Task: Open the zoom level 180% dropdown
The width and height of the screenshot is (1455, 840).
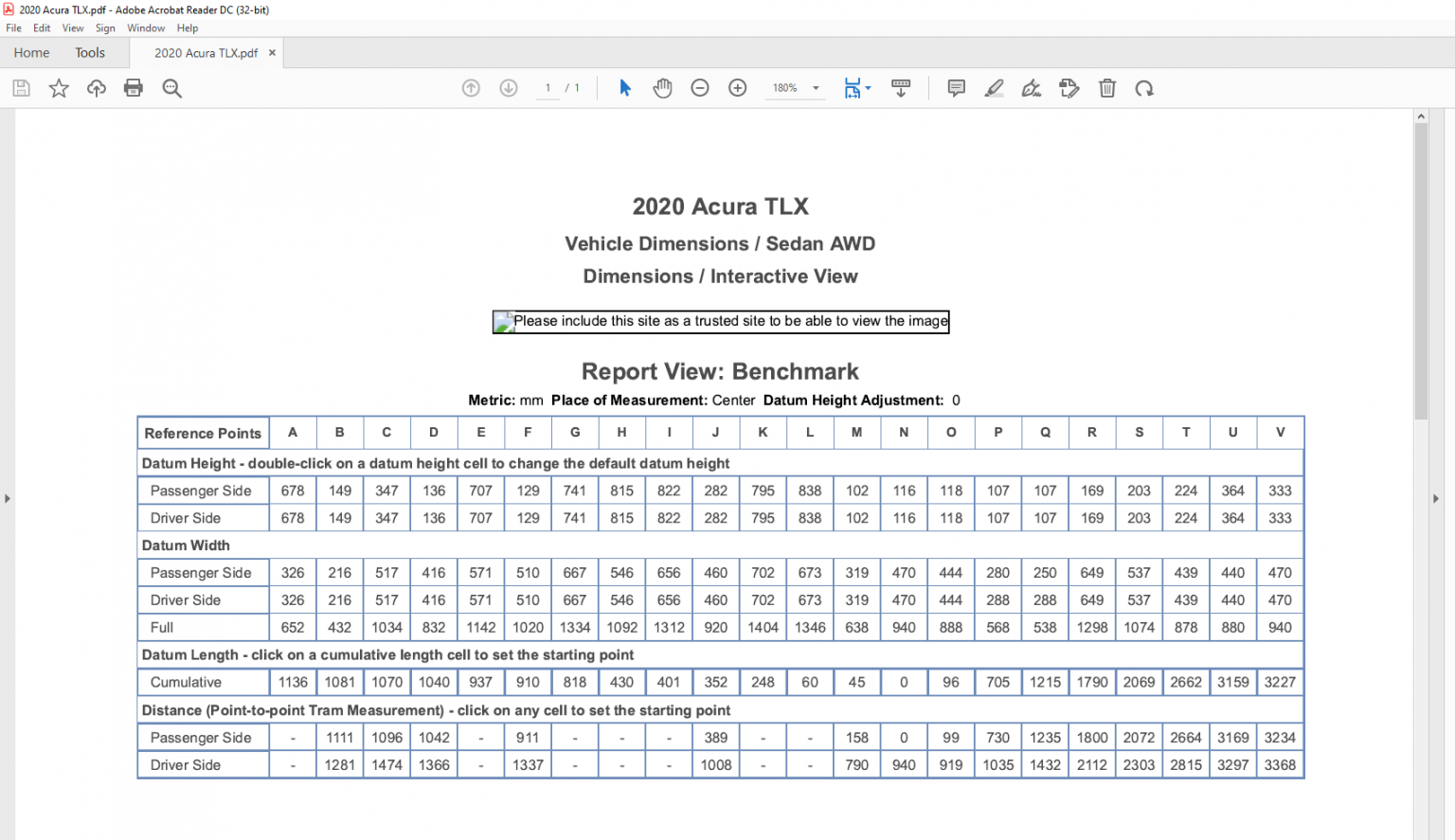Action: [x=796, y=87]
